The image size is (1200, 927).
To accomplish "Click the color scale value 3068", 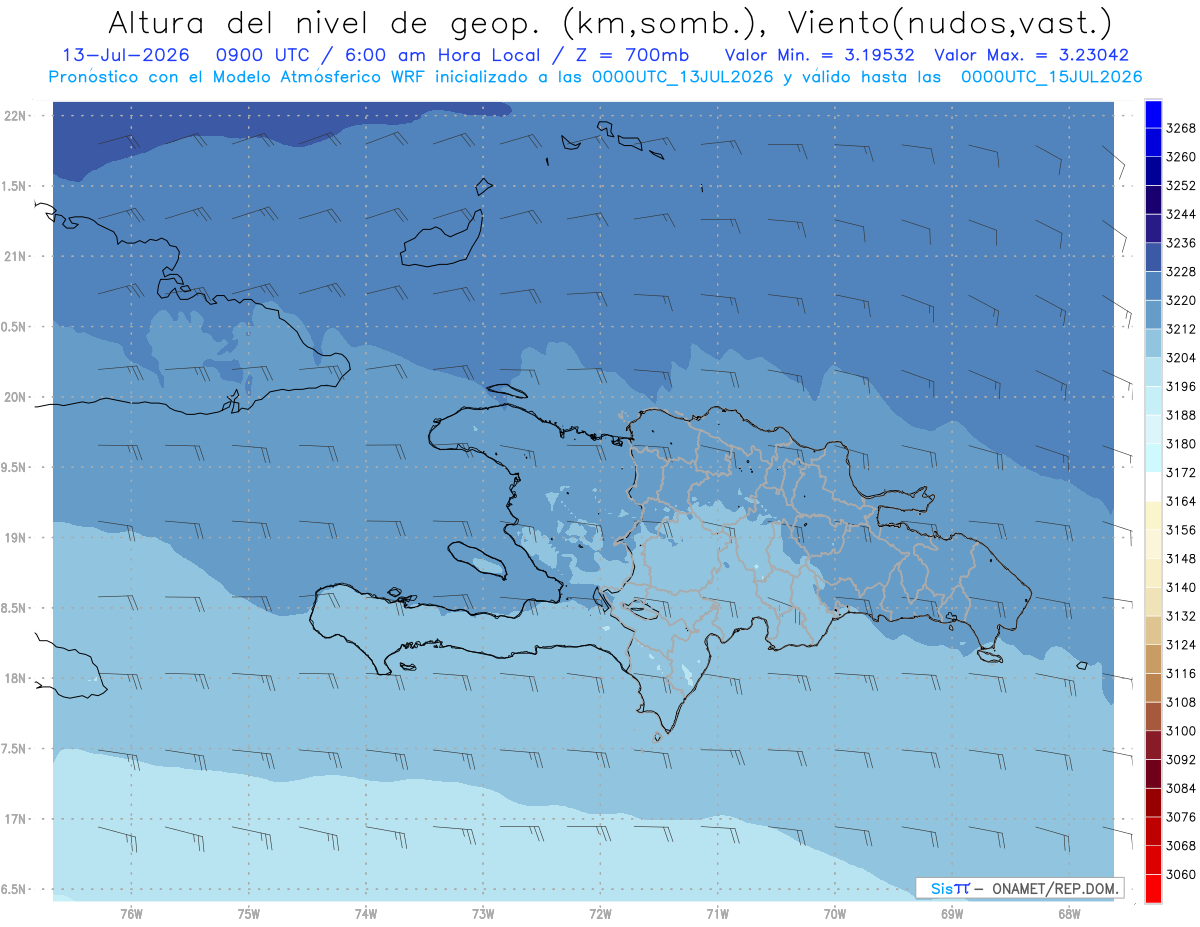I will click(x=1180, y=846).
